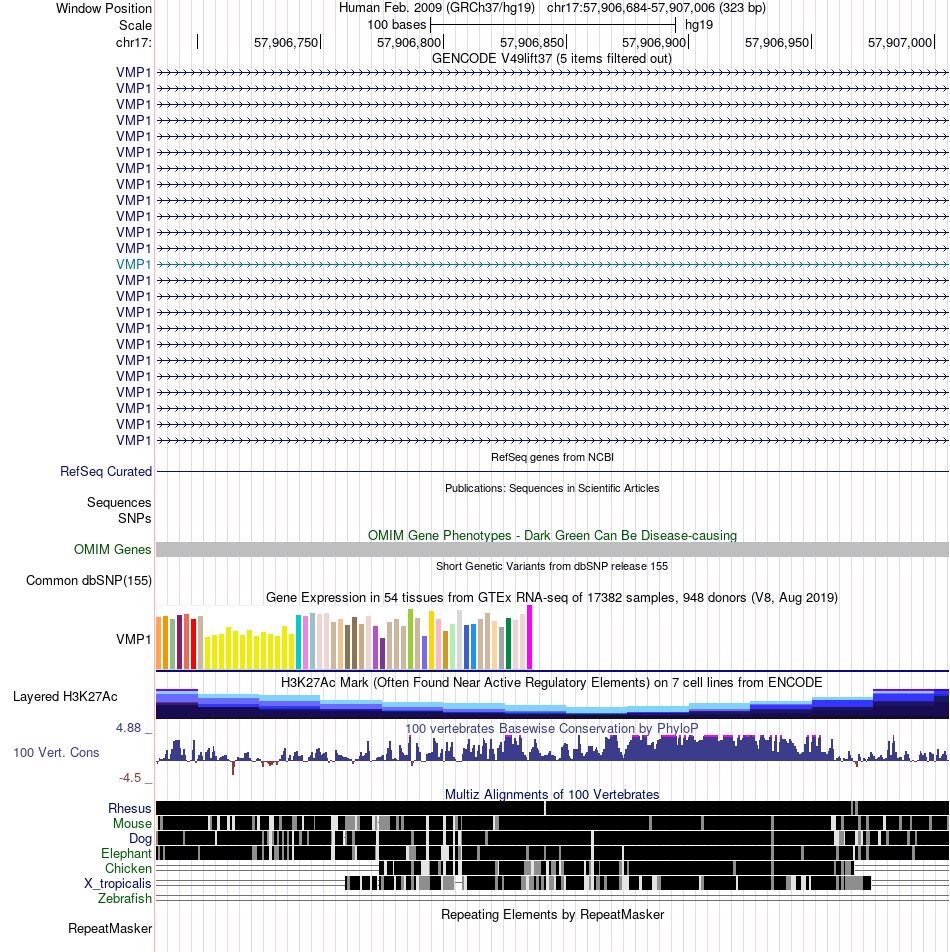Click the 100 bases scale bar

point(552,25)
